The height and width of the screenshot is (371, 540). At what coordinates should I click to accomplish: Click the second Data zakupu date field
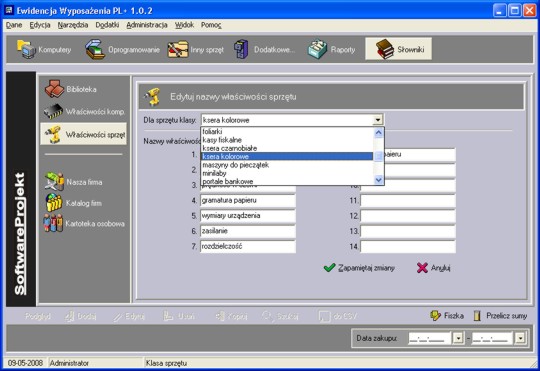[493, 338]
